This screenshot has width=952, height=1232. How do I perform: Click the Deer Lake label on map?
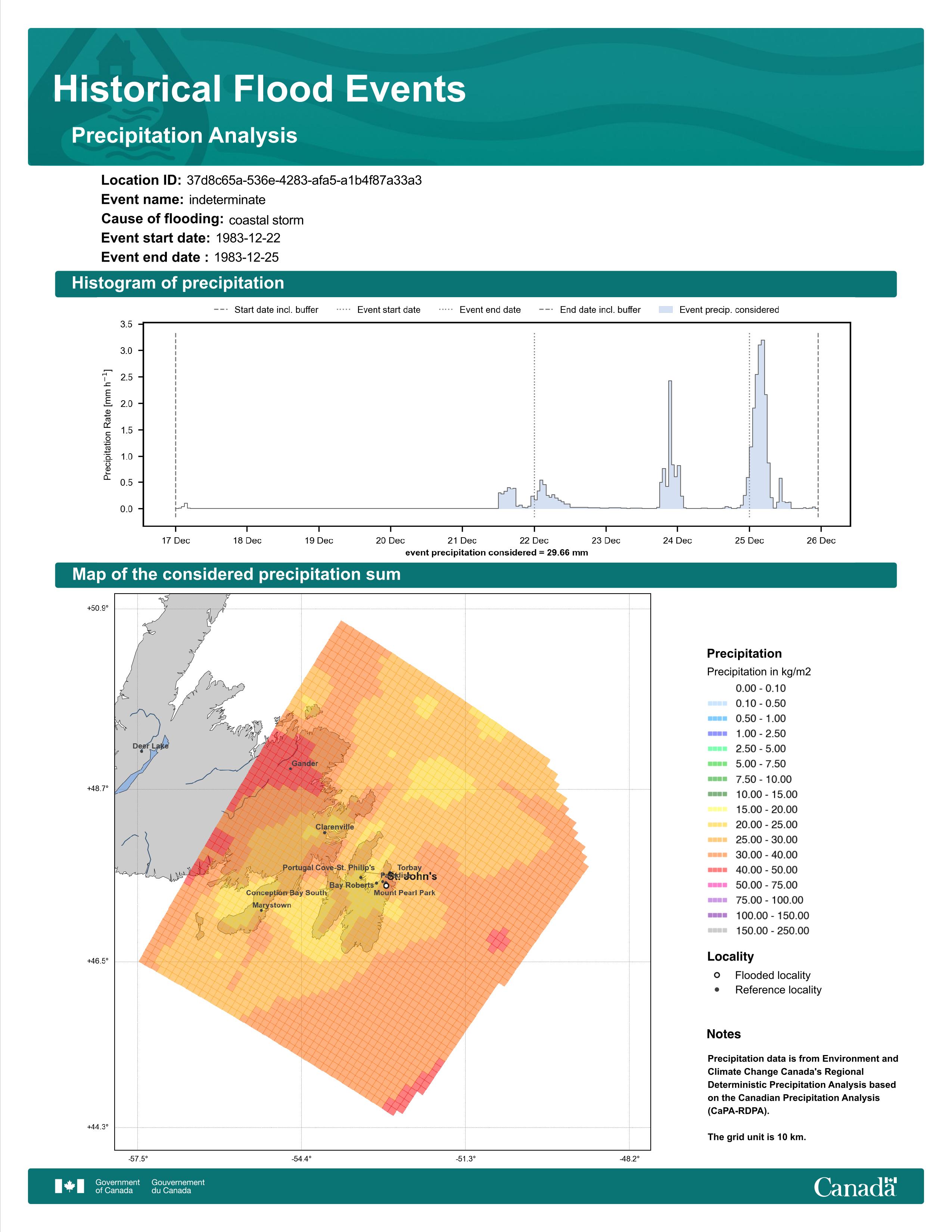[150, 746]
